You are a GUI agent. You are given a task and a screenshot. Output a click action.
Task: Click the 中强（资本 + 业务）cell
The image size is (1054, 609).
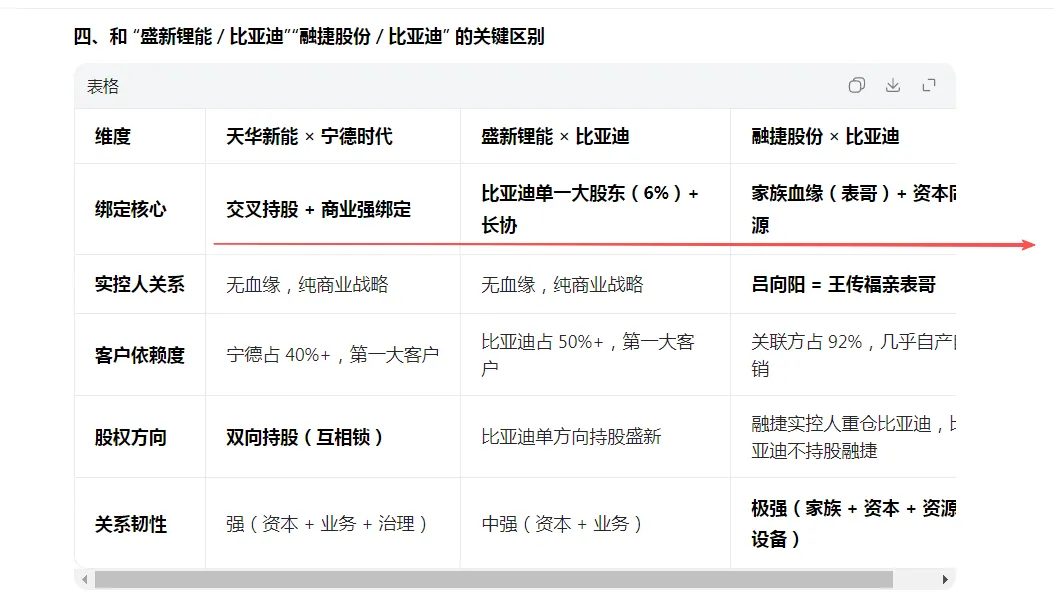tap(562, 524)
